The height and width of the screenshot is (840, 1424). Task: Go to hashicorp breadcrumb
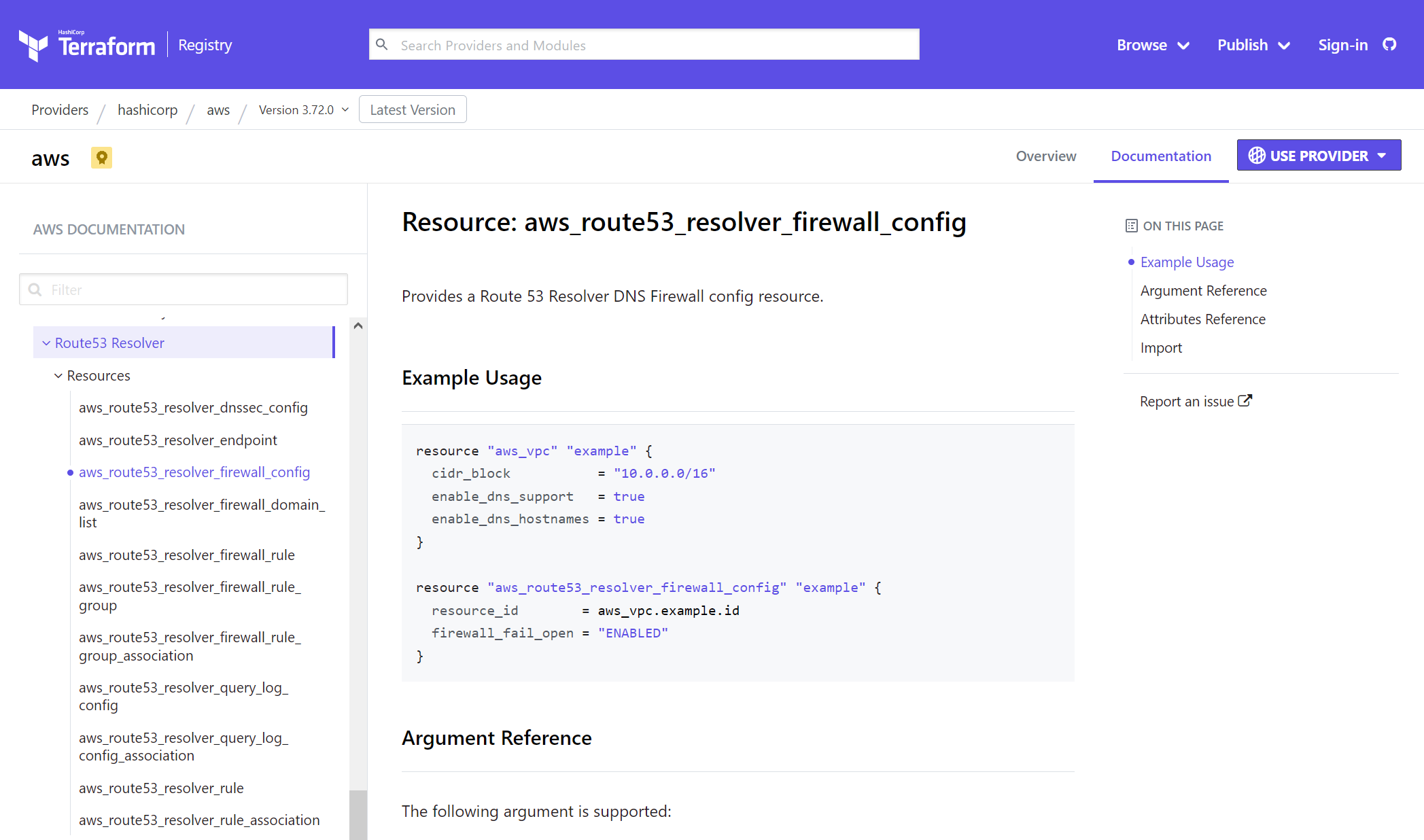pyautogui.click(x=147, y=110)
